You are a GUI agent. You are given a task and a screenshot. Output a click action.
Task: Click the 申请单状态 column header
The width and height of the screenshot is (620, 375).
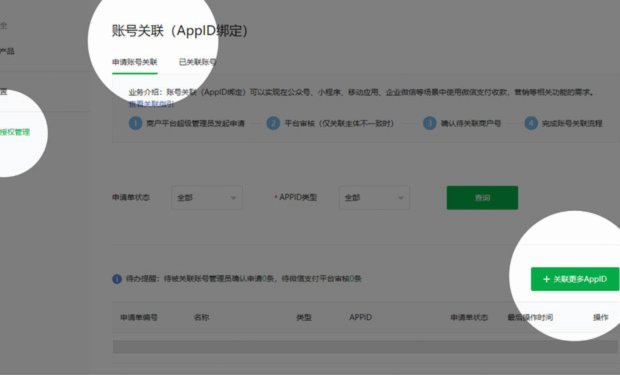point(469,317)
